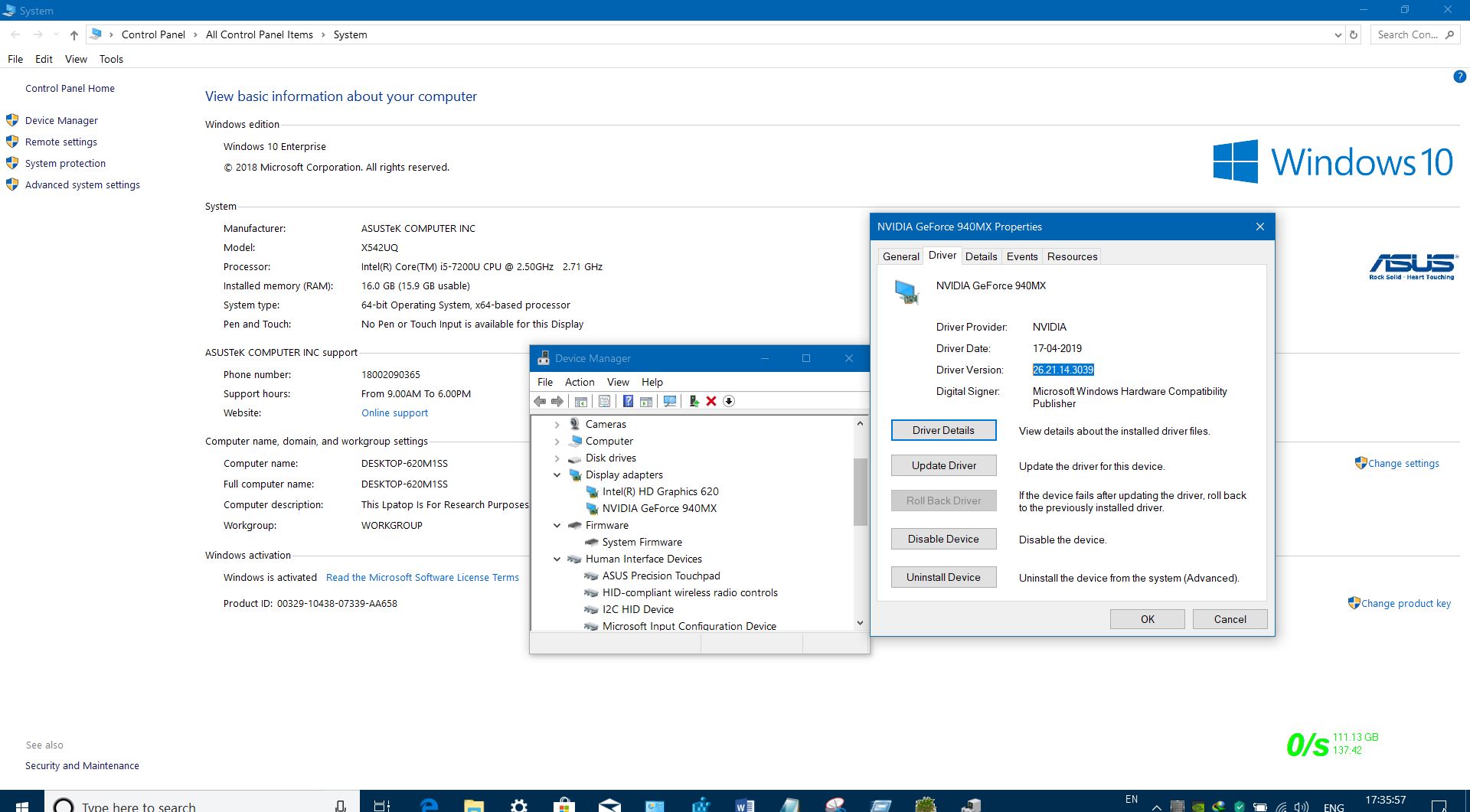
Task: Click the Change product key link
Action: (x=1406, y=603)
